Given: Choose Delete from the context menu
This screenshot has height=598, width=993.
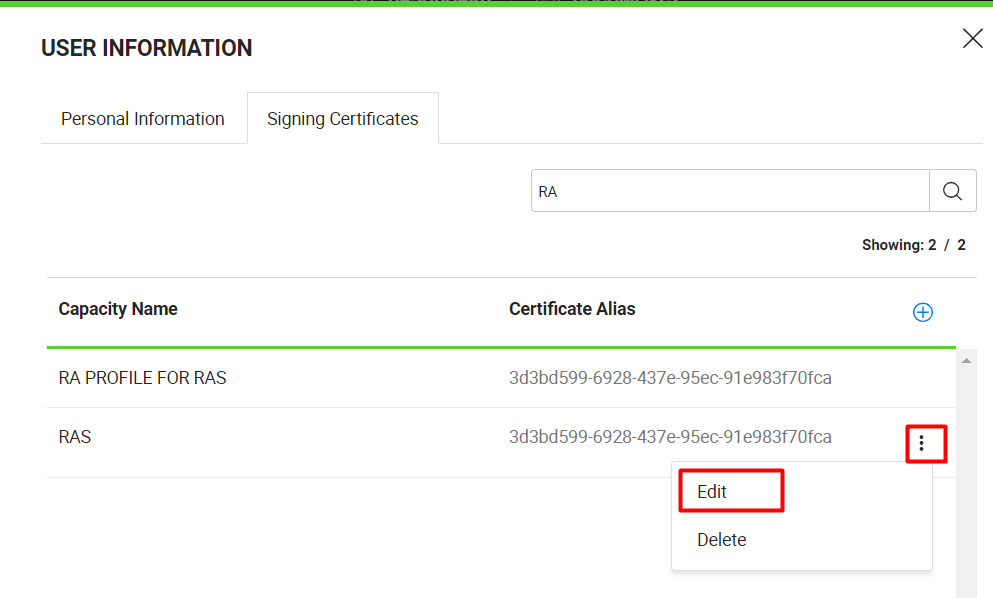Looking at the screenshot, I should tap(721, 540).
